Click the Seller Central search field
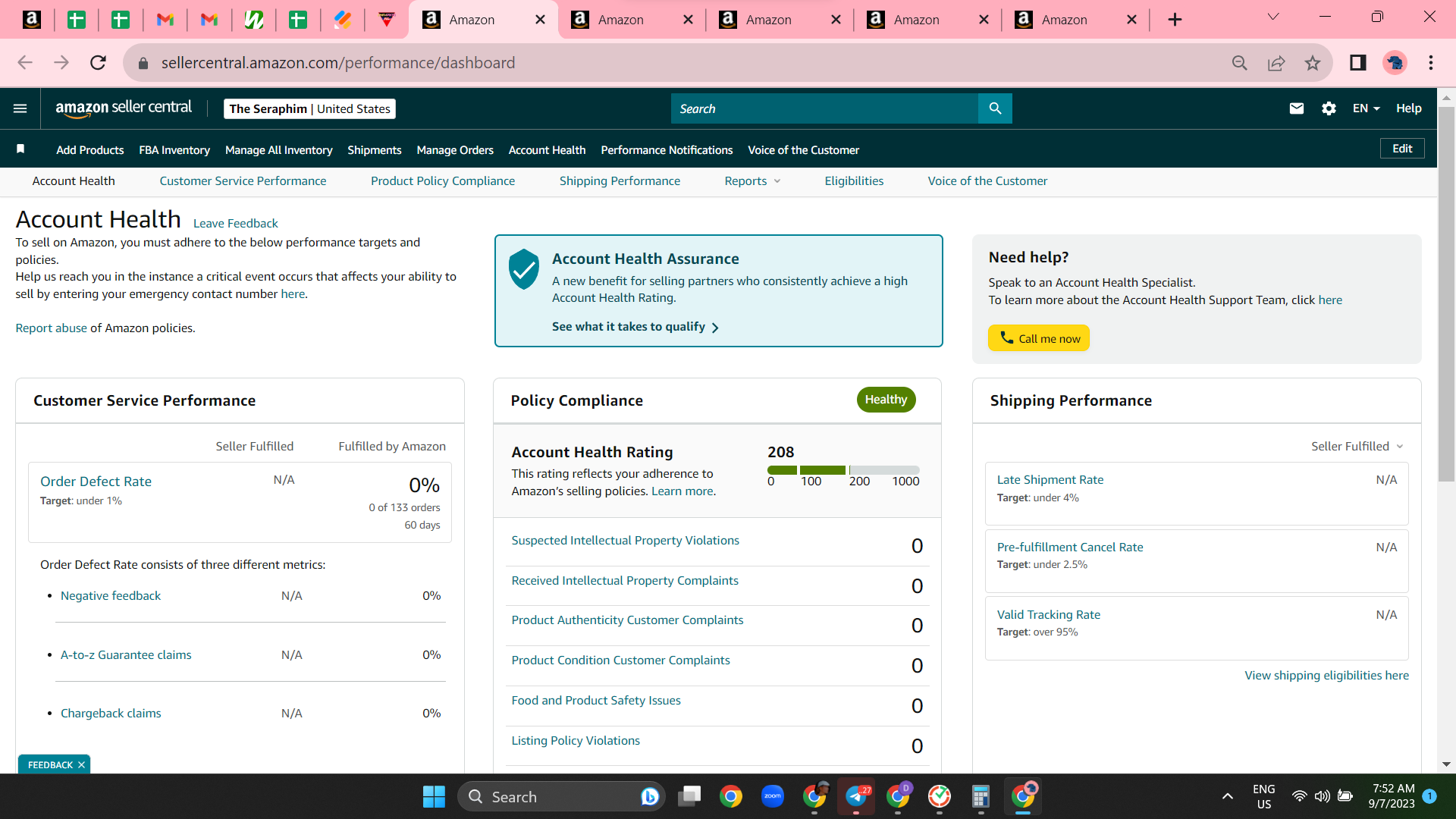1456x819 pixels. pyautogui.click(x=824, y=108)
